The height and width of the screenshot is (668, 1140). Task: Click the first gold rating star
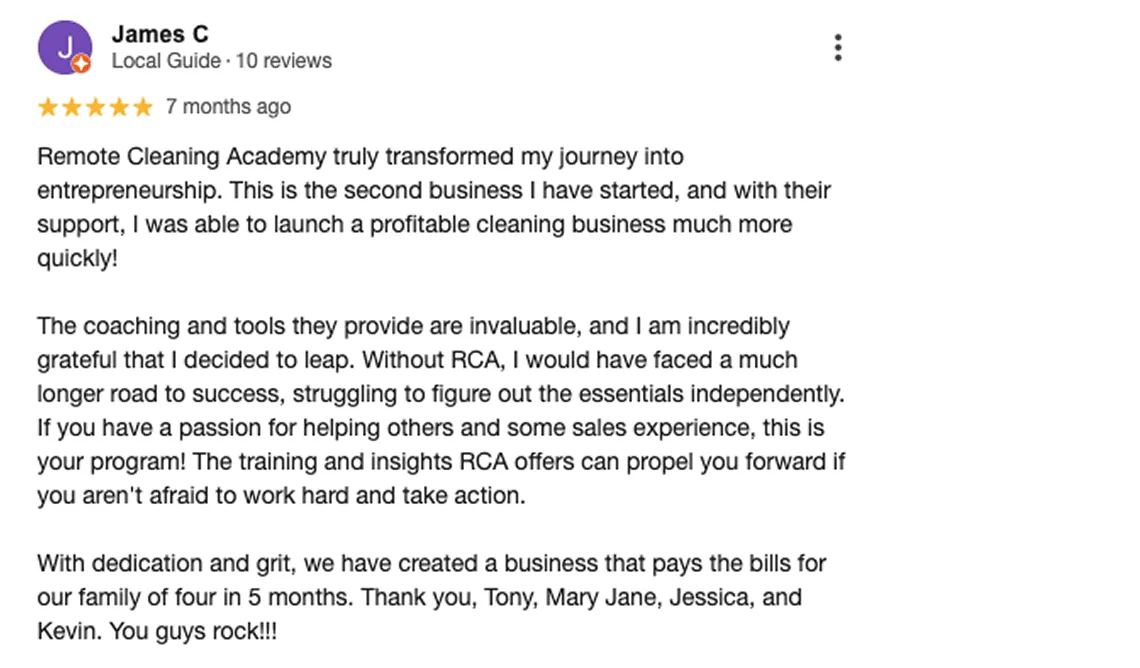[x=48, y=107]
